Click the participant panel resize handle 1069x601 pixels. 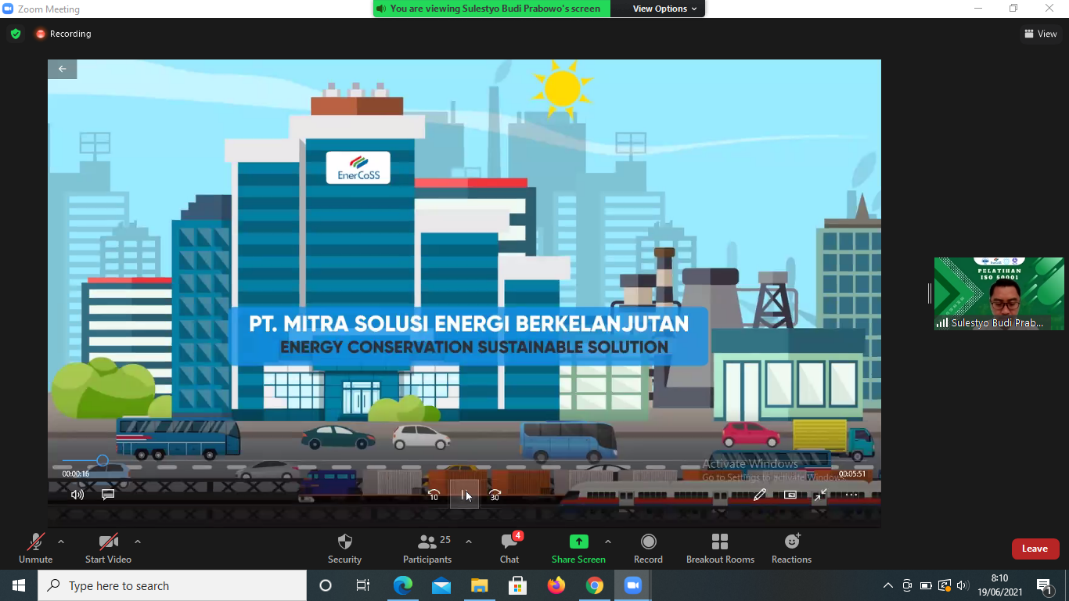929,294
